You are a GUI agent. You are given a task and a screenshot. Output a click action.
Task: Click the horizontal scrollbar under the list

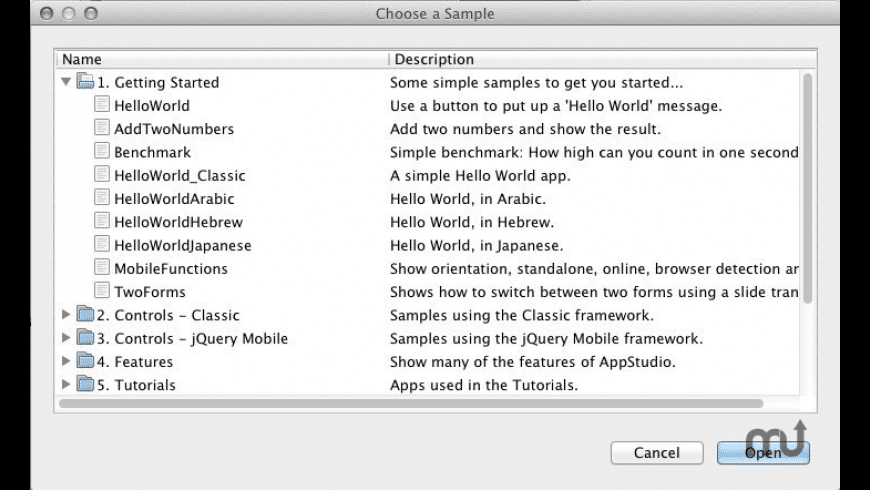click(x=410, y=404)
